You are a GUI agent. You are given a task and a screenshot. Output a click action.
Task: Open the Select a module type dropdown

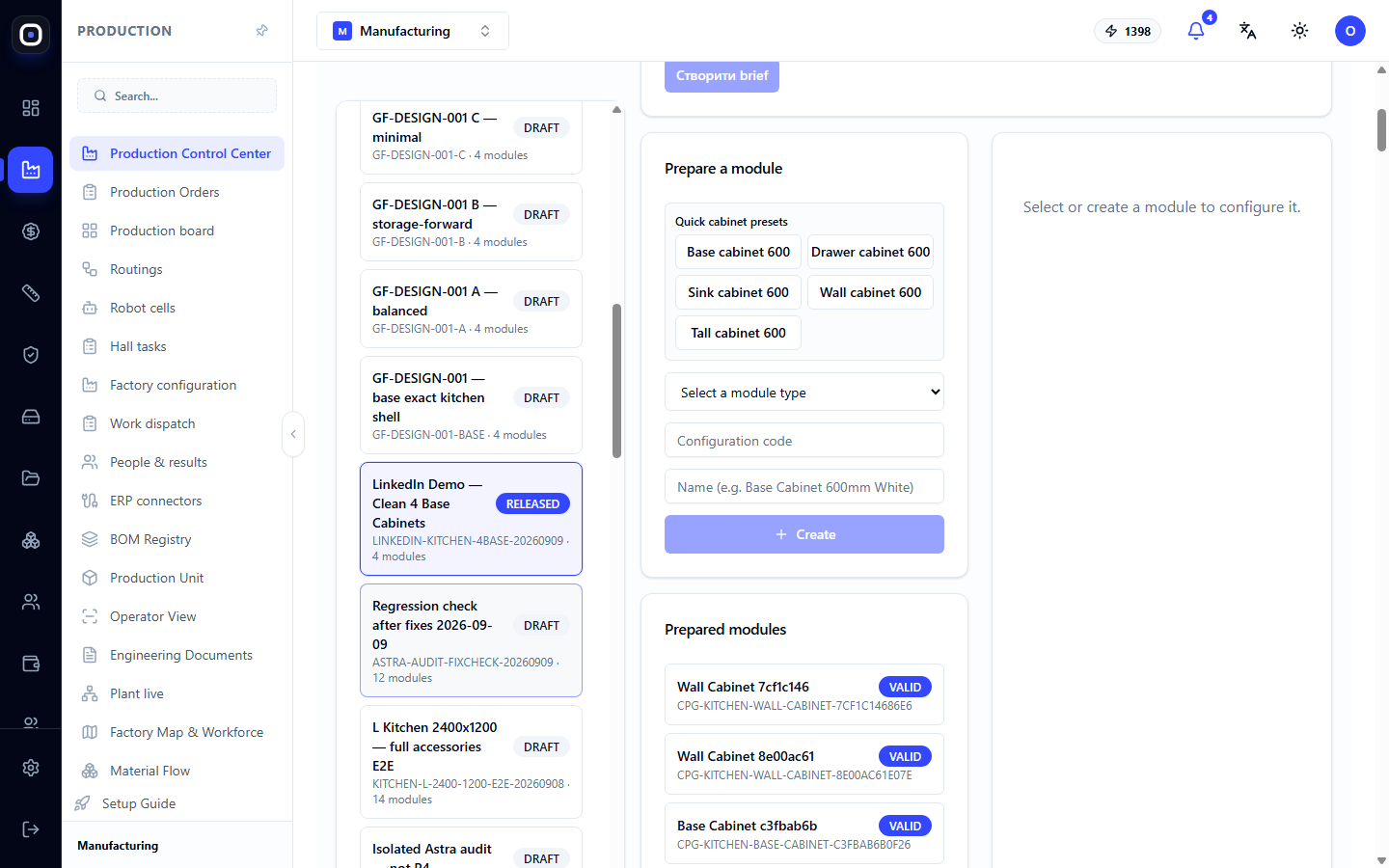[x=804, y=393]
